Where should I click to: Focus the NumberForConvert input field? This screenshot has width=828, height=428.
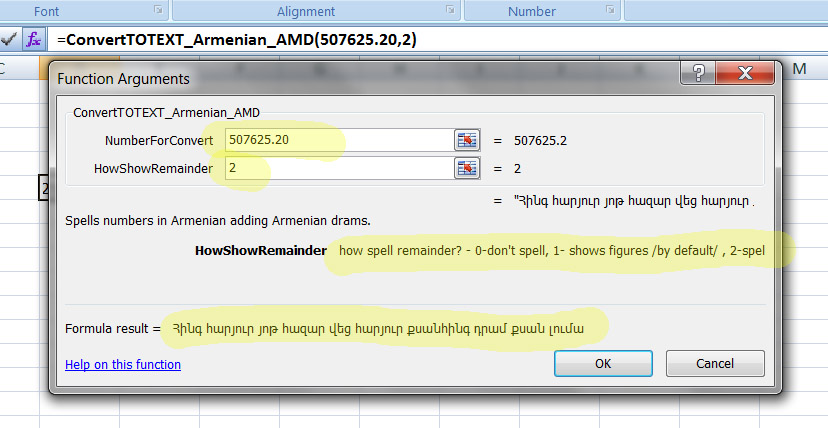pyautogui.click(x=336, y=140)
